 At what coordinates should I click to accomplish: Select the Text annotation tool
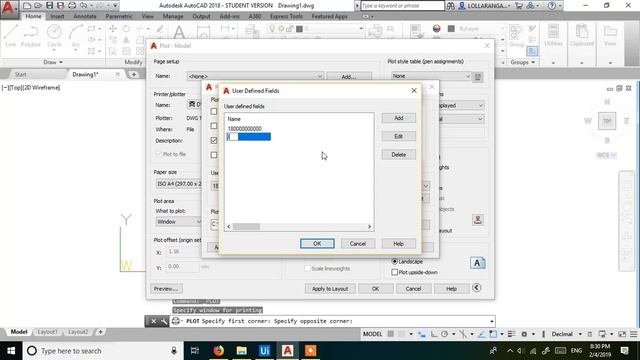coord(179,32)
